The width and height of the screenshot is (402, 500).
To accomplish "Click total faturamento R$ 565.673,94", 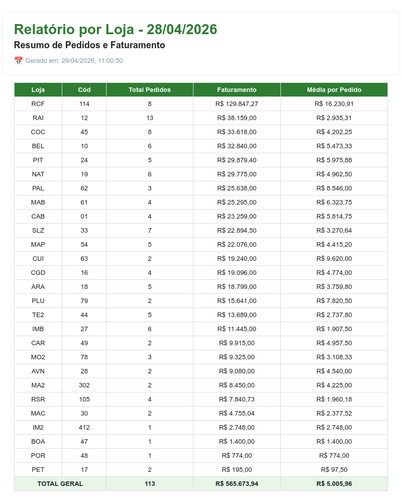I will [237, 484].
